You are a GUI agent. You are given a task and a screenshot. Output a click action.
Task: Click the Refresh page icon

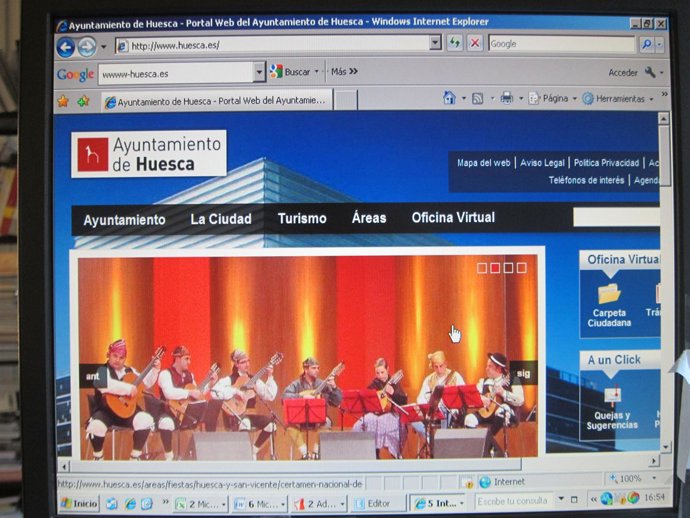(x=455, y=43)
